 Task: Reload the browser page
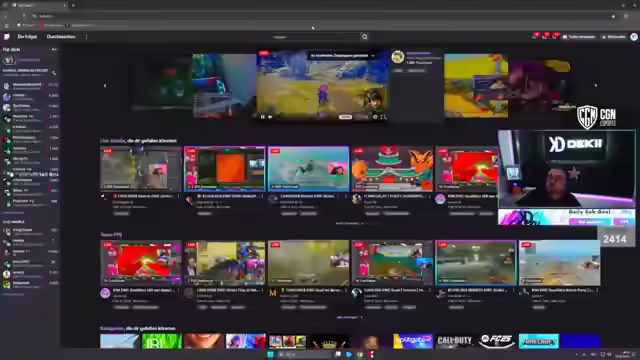tap(24, 16)
